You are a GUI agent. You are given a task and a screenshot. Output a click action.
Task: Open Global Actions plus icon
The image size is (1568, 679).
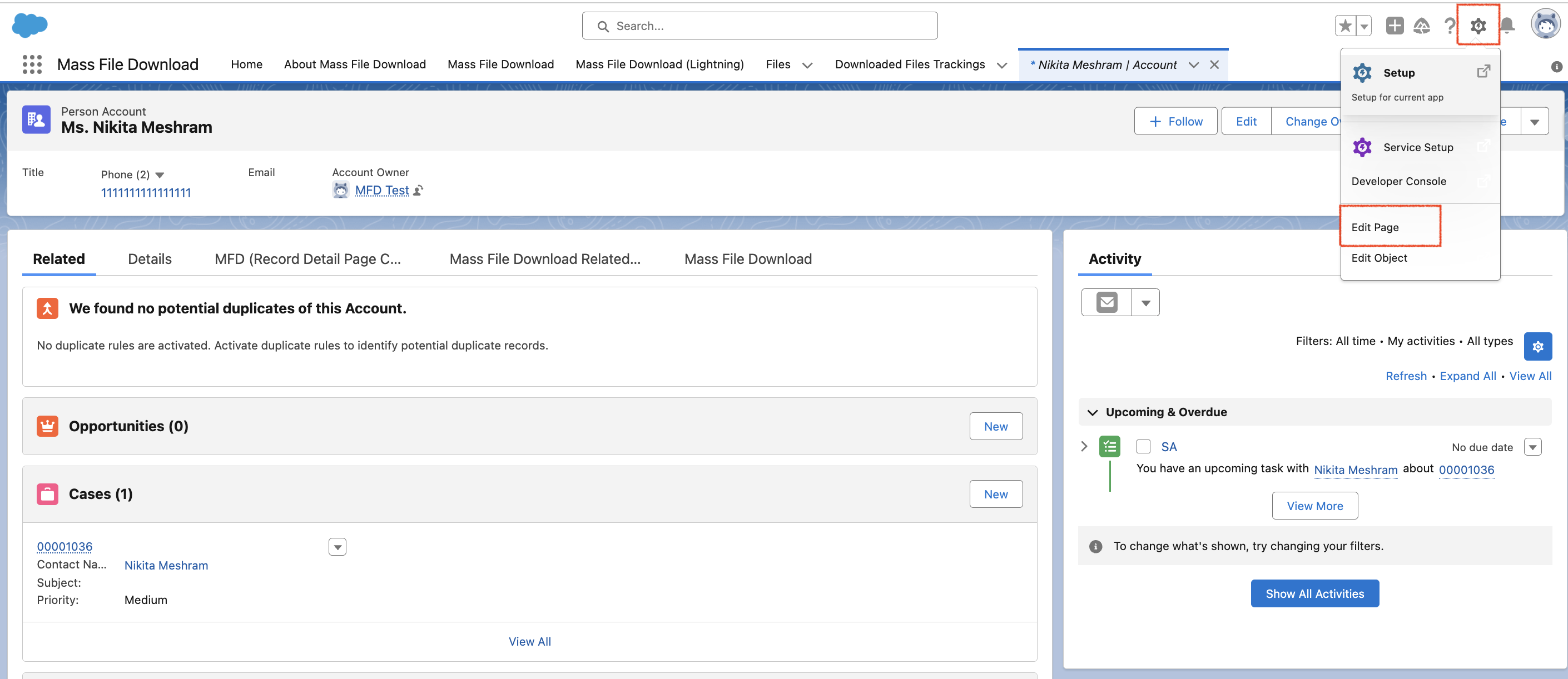pos(1394,26)
